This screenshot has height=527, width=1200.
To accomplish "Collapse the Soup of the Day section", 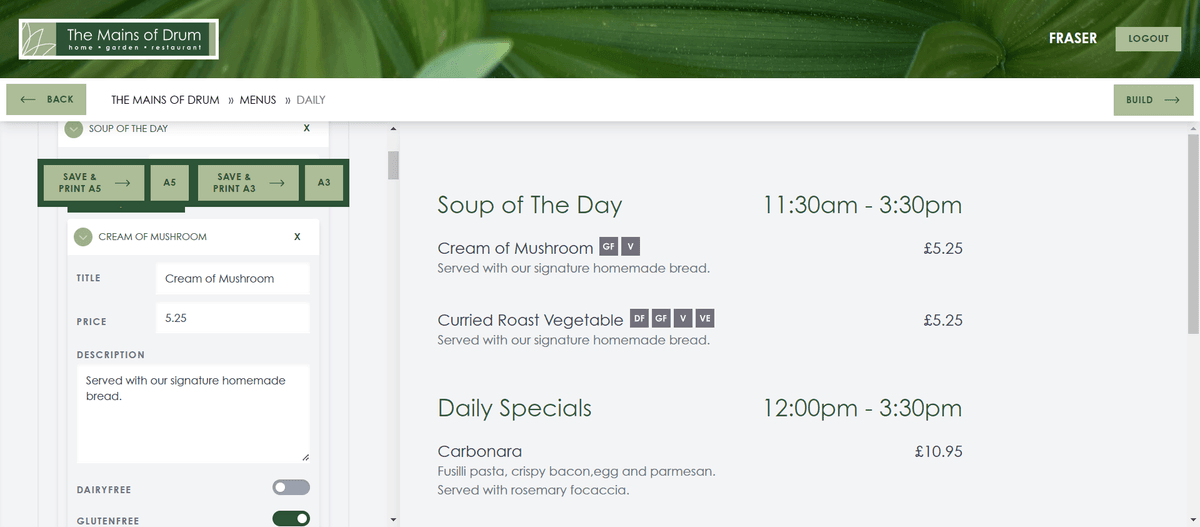I will tap(73, 129).
